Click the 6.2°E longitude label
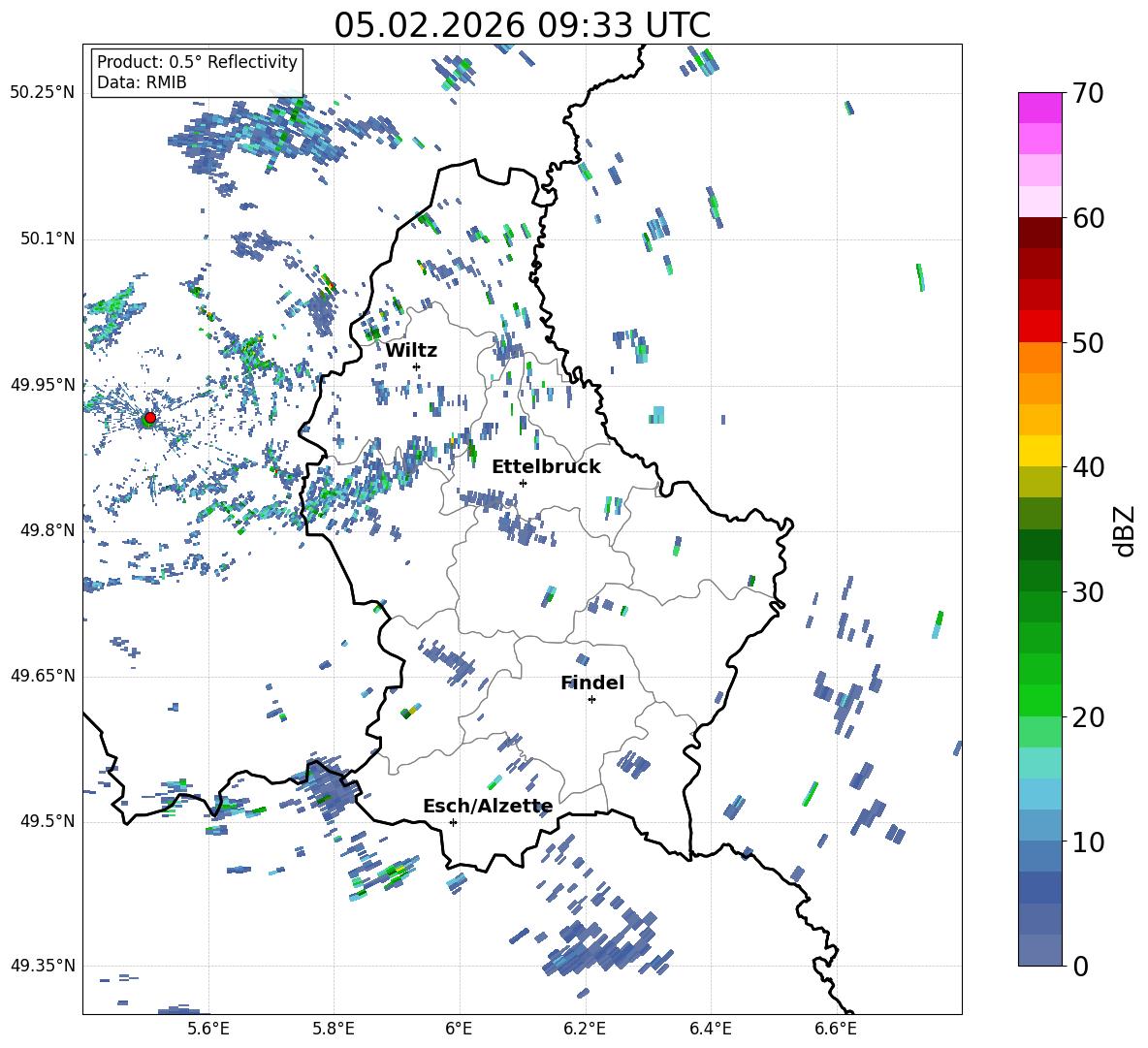Image resolution: width=1148 pixels, height=1048 pixels. 585,1029
